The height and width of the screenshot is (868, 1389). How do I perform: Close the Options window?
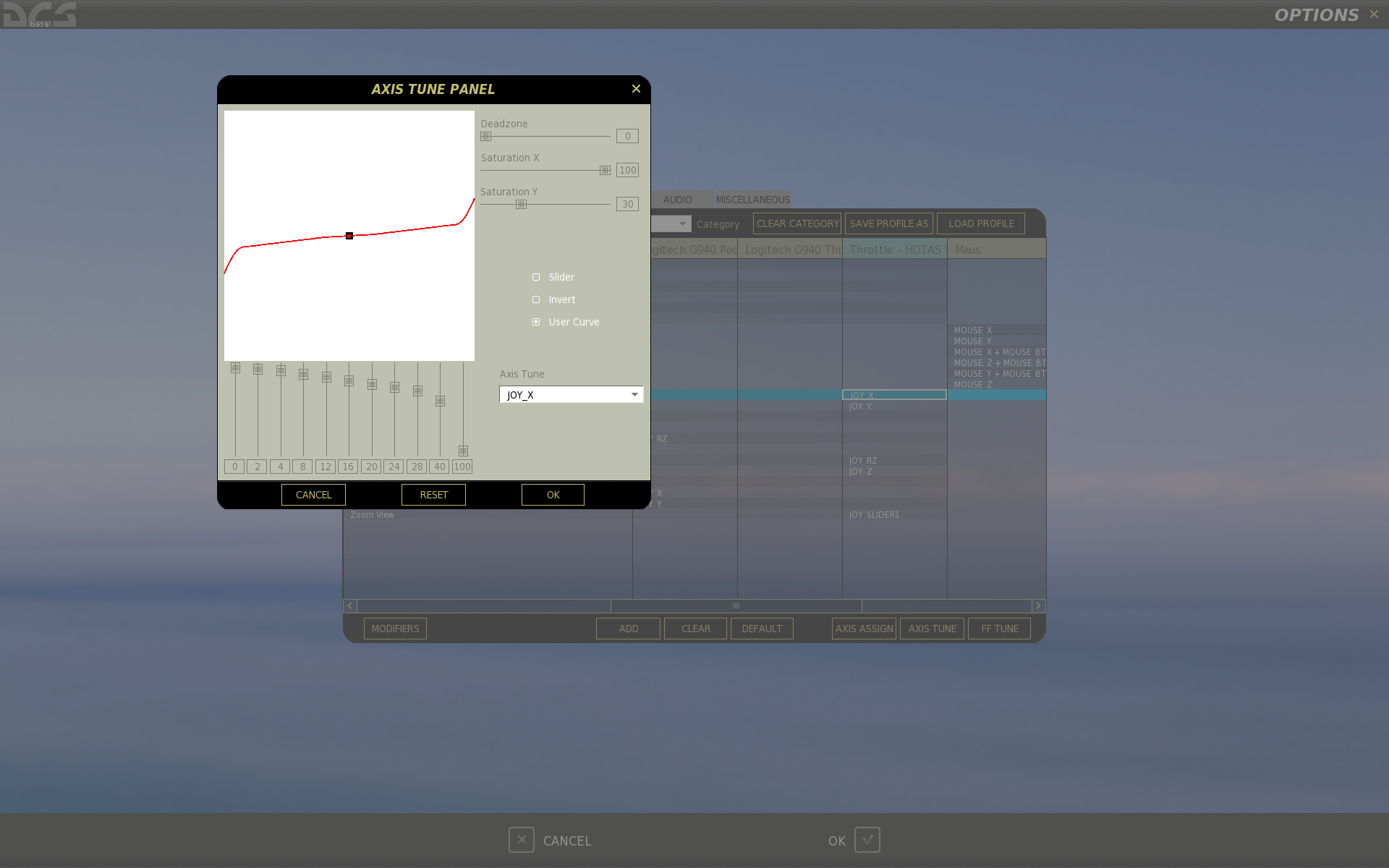click(x=1374, y=14)
